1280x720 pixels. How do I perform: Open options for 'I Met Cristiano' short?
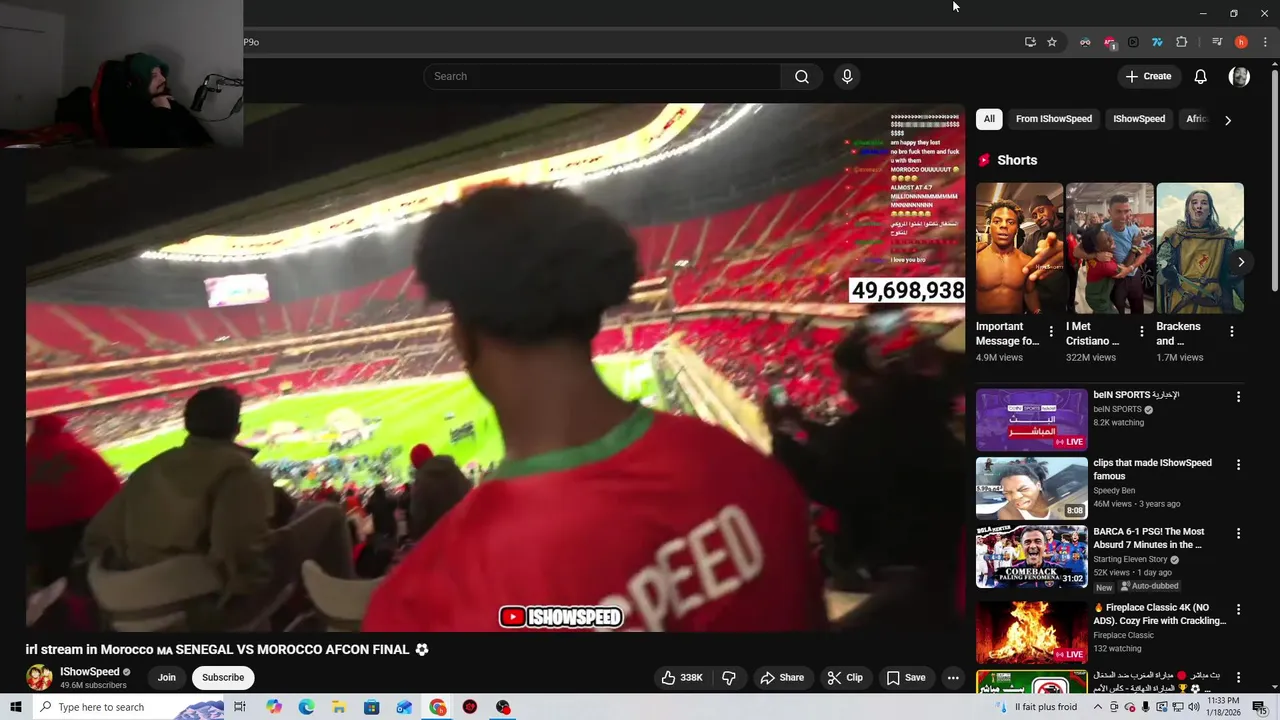[x=1141, y=332]
